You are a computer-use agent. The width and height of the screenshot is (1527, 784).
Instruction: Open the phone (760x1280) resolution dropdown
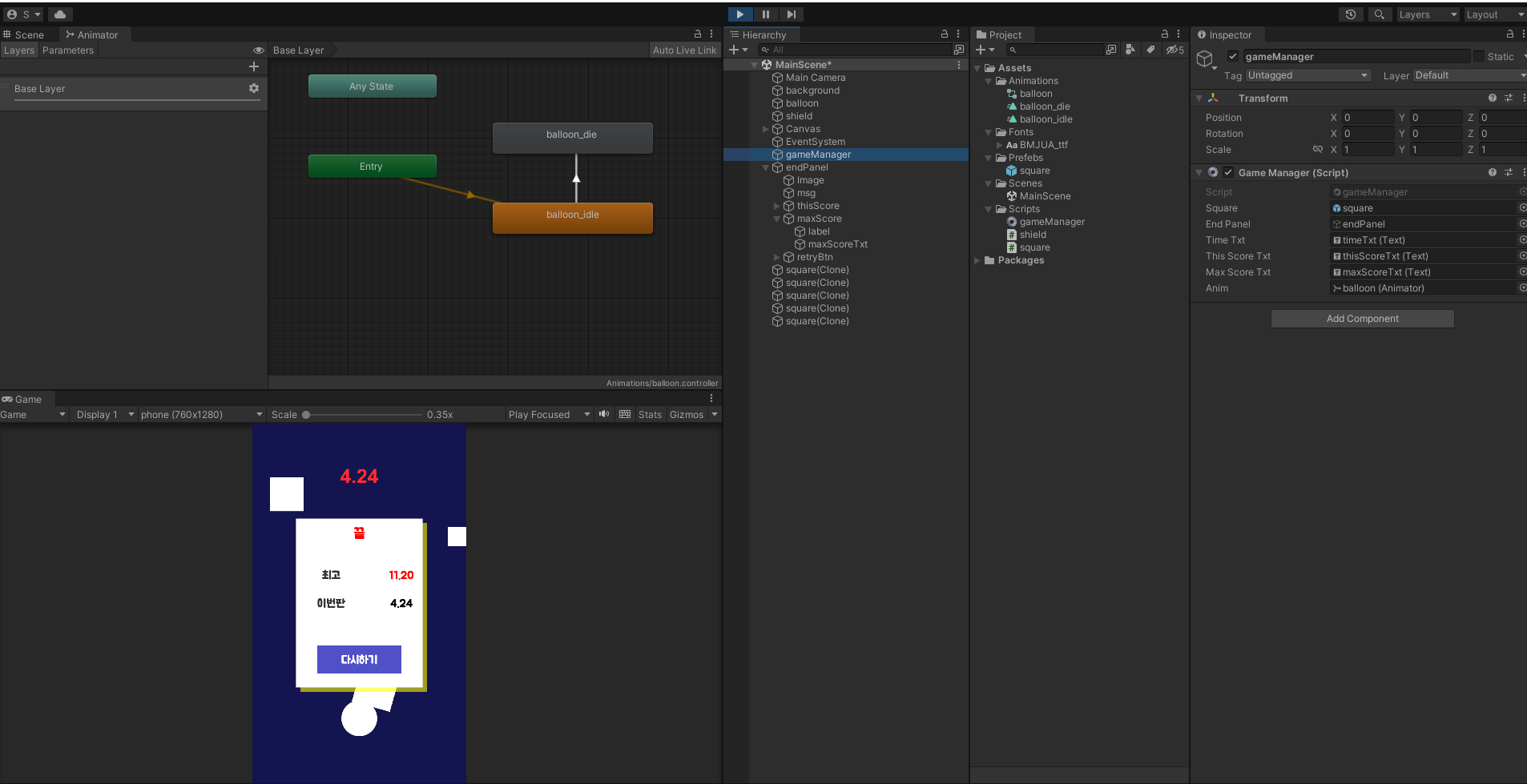pos(201,414)
